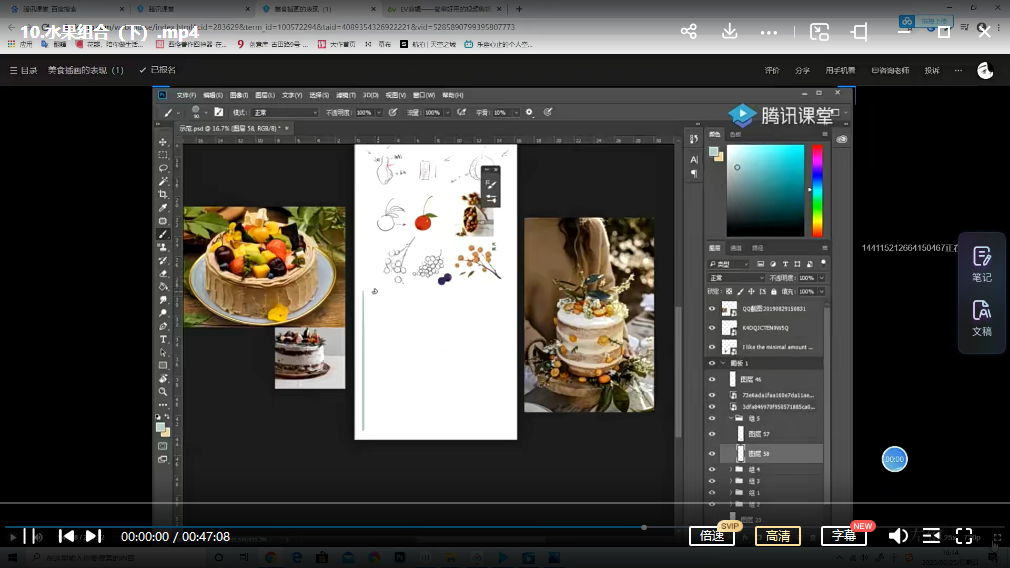The height and width of the screenshot is (568, 1010).
Task: Click the Change Screen Mode icon
Action: pyautogui.click(x=163, y=459)
